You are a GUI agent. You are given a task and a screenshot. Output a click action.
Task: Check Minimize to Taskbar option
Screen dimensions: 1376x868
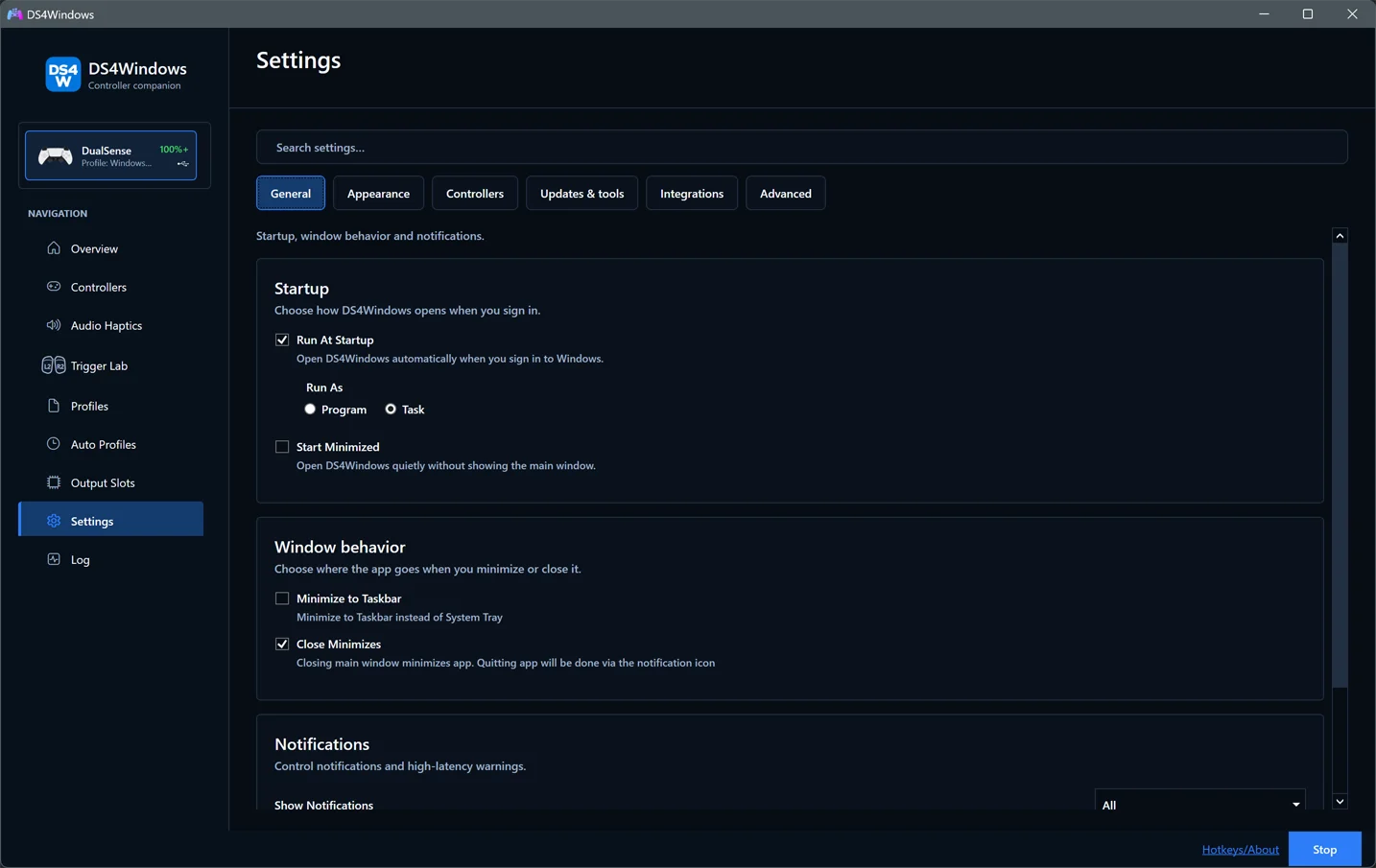pyautogui.click(x=282, y=598)
